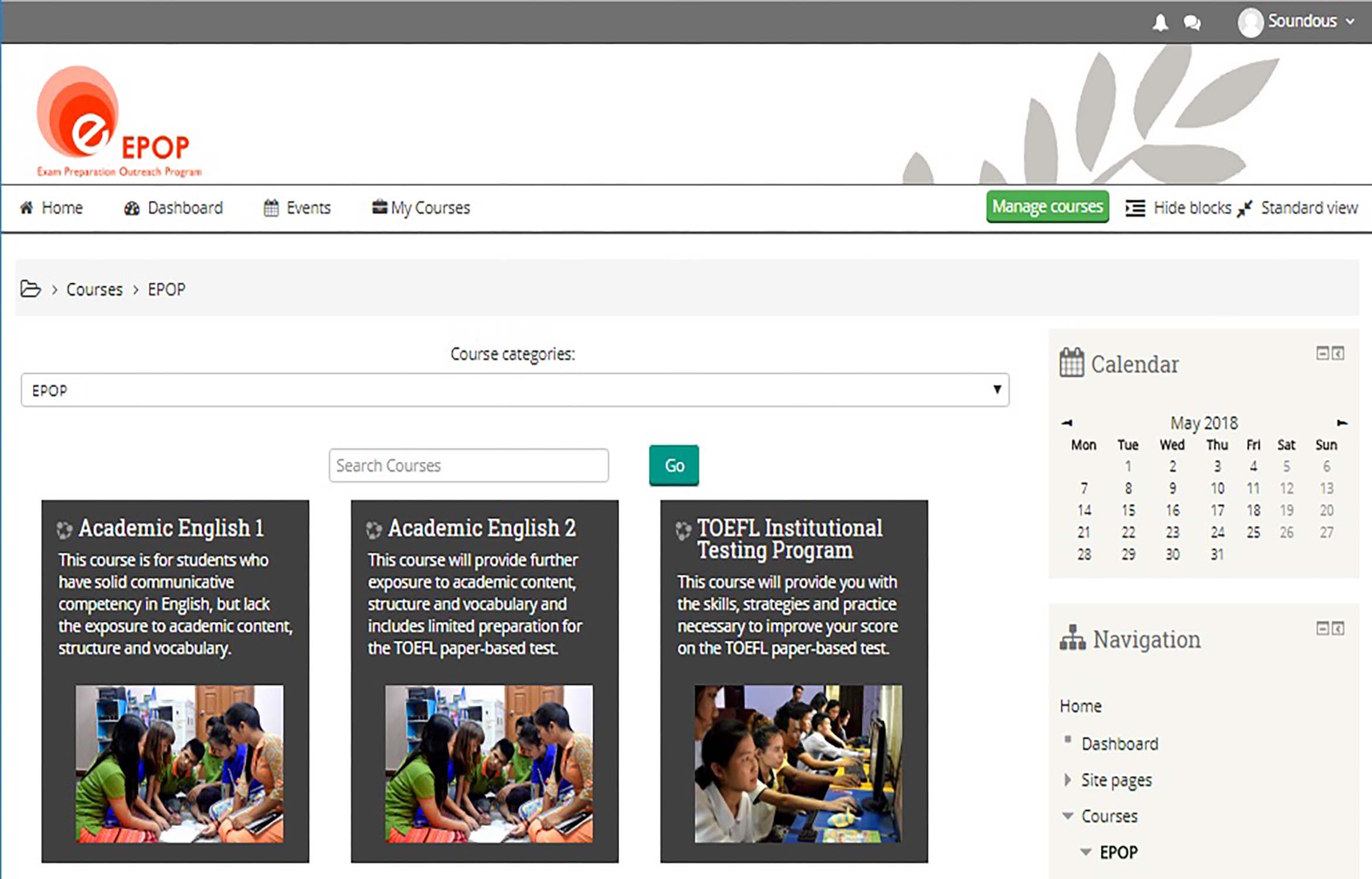Screen dimensions: 1372x879
Task: Dock the Calendar block
Action: 1338,353
